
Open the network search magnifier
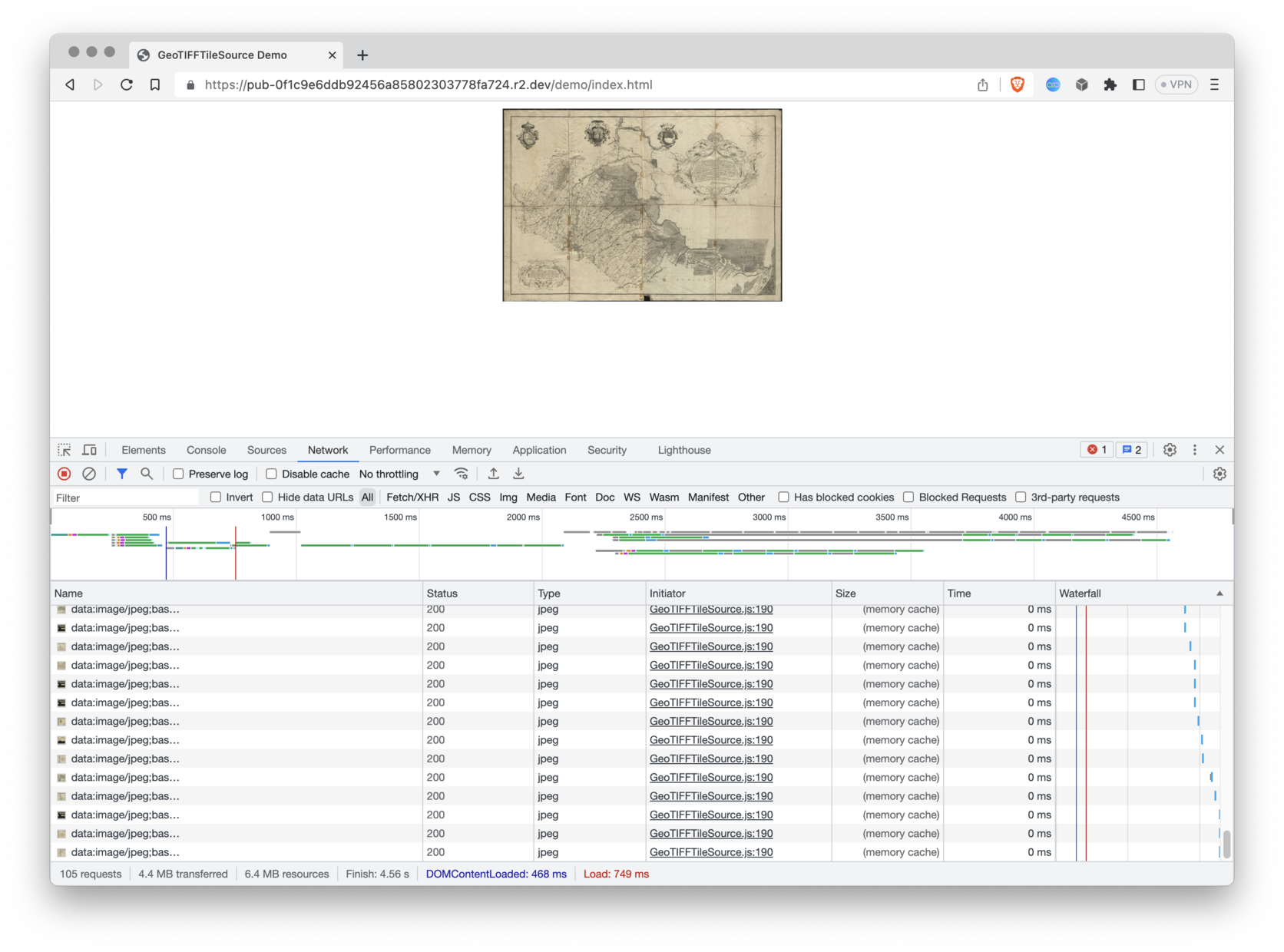click(x=147, y=474)
